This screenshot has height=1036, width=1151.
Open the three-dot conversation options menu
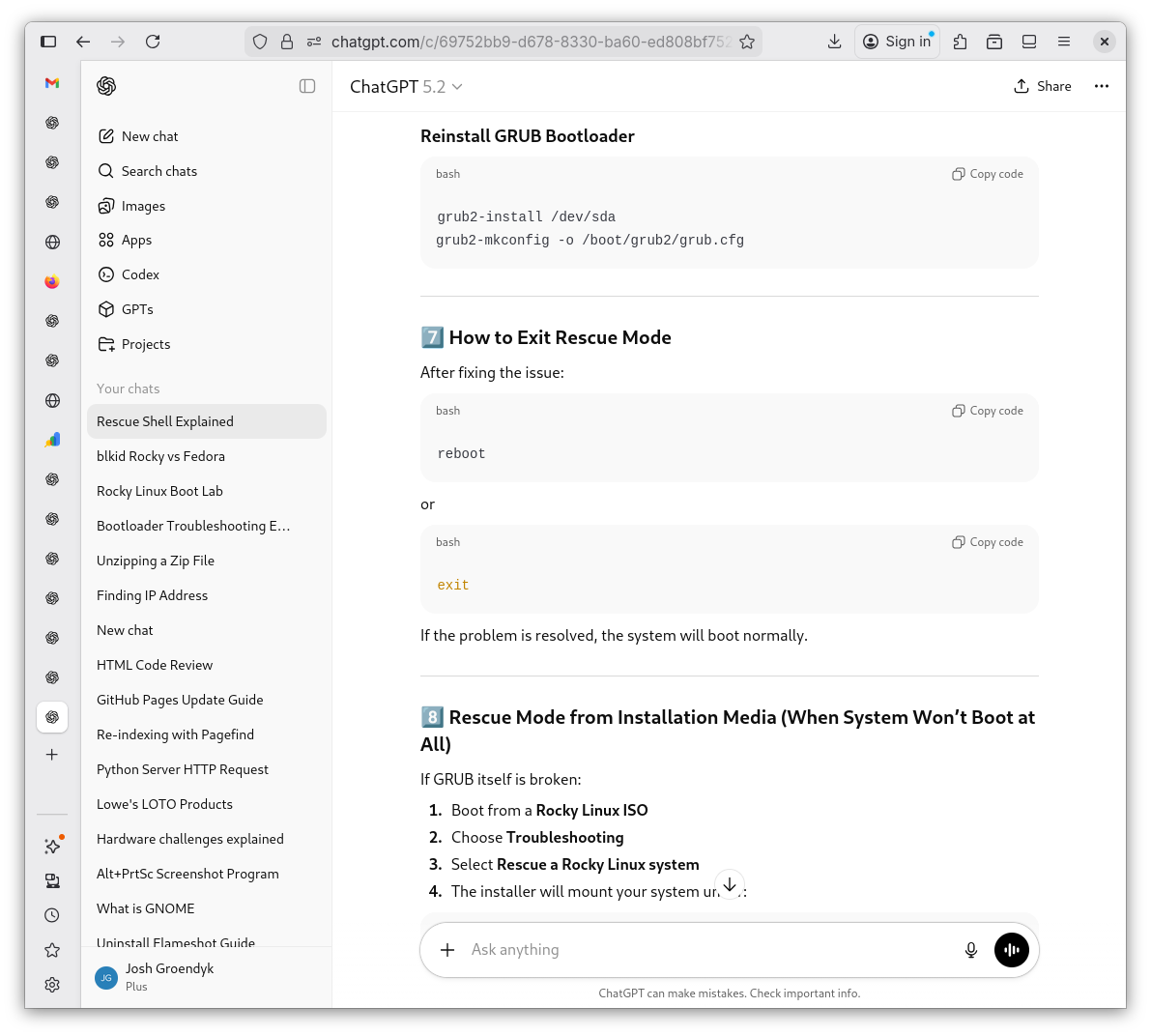point(1101,86)
